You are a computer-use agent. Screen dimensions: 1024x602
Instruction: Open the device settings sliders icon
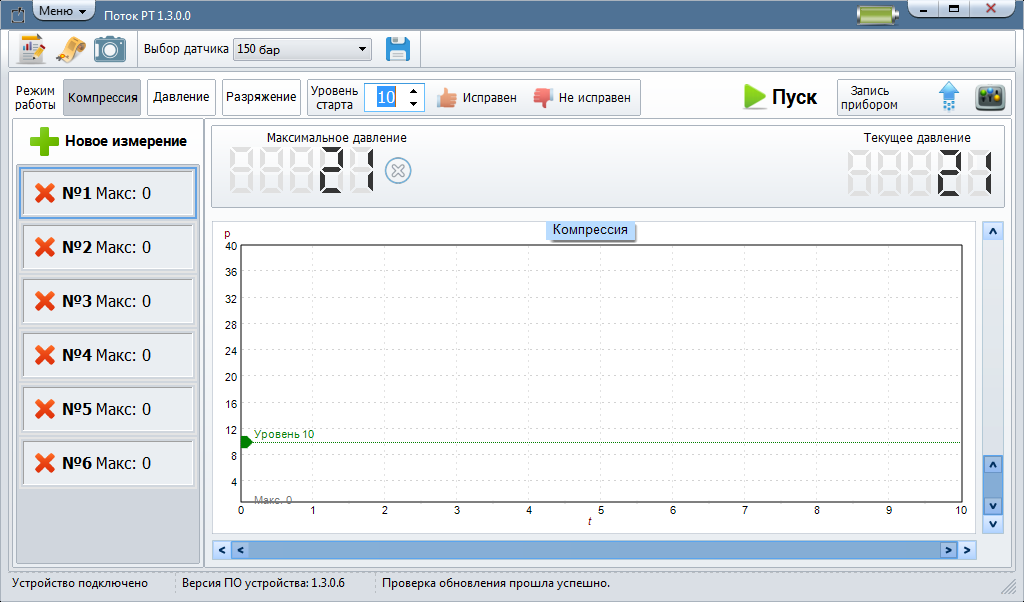click(x=989, y=97)
